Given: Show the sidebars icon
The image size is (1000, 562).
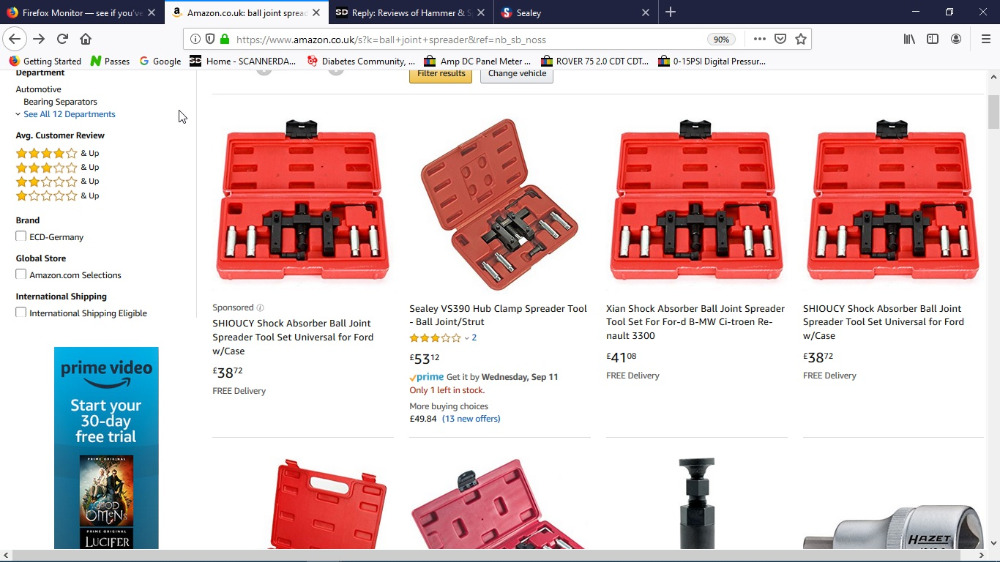Looking at the screenshot, I should (x=932, y=39).
